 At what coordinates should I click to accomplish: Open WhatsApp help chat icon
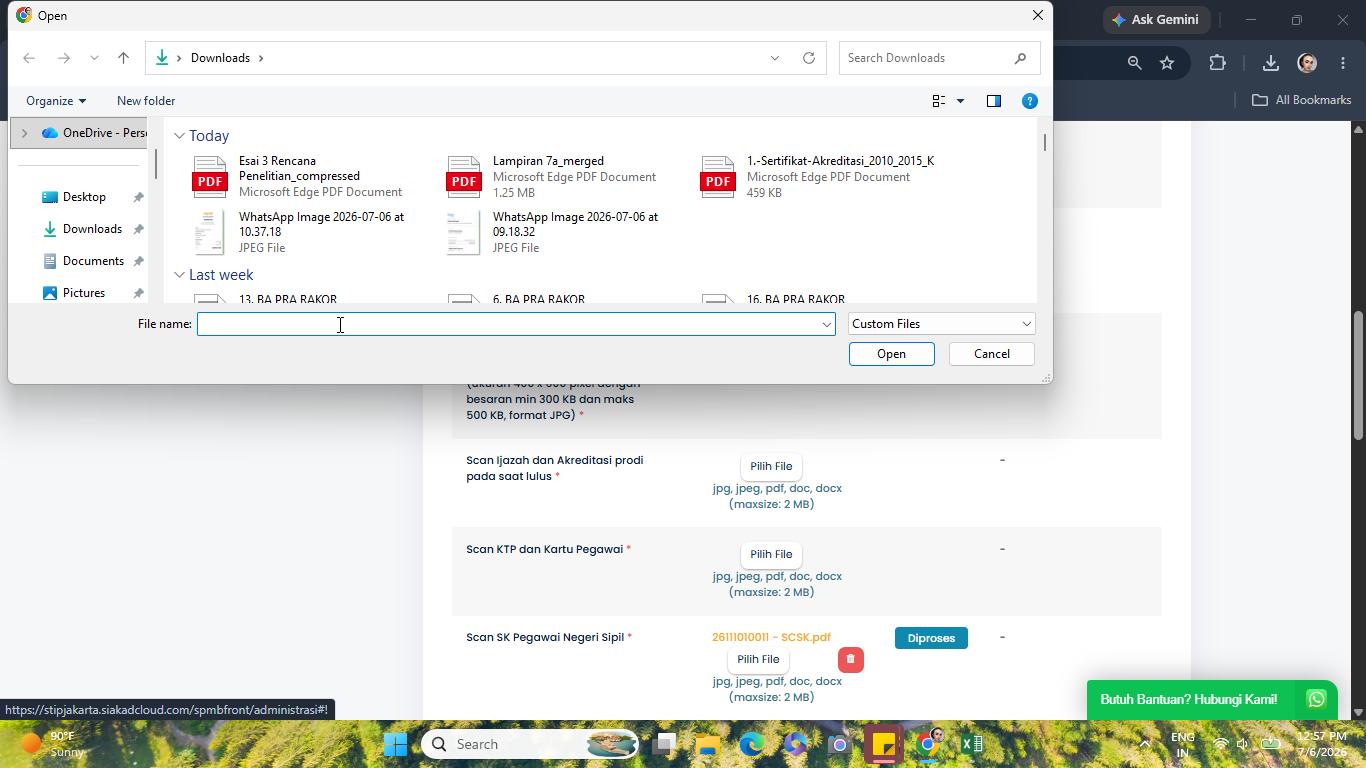coord(1316,699)
